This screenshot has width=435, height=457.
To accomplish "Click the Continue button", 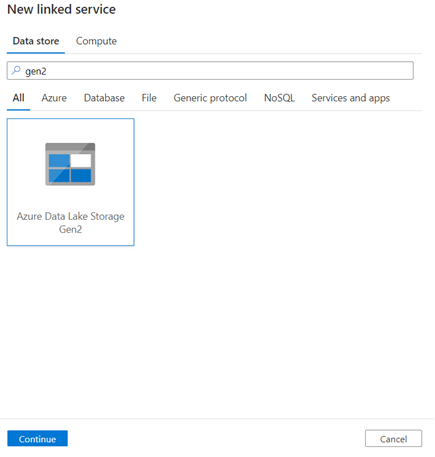I will coord(37,439).
